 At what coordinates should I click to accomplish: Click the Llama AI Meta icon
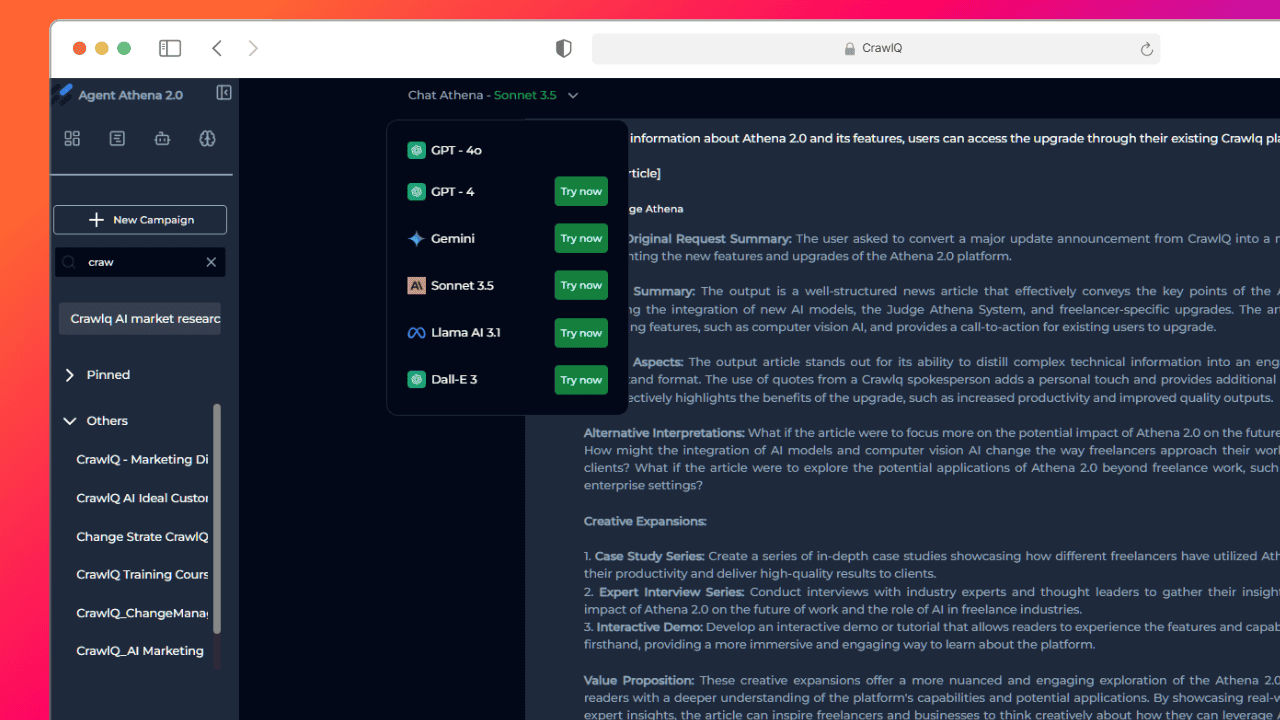[x=416, y=332]
